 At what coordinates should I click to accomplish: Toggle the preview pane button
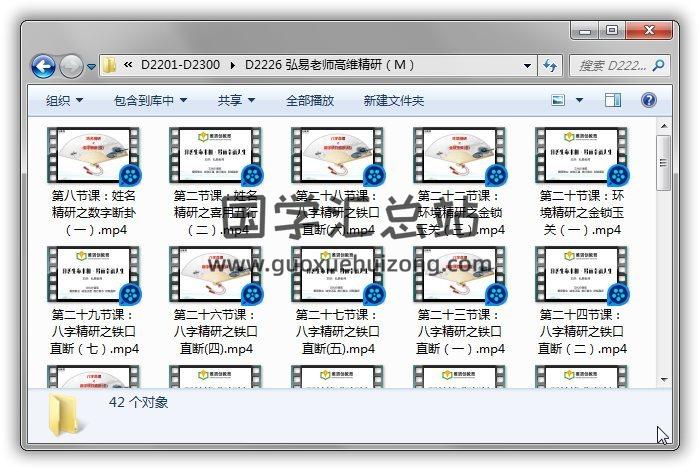pos(614,101)
